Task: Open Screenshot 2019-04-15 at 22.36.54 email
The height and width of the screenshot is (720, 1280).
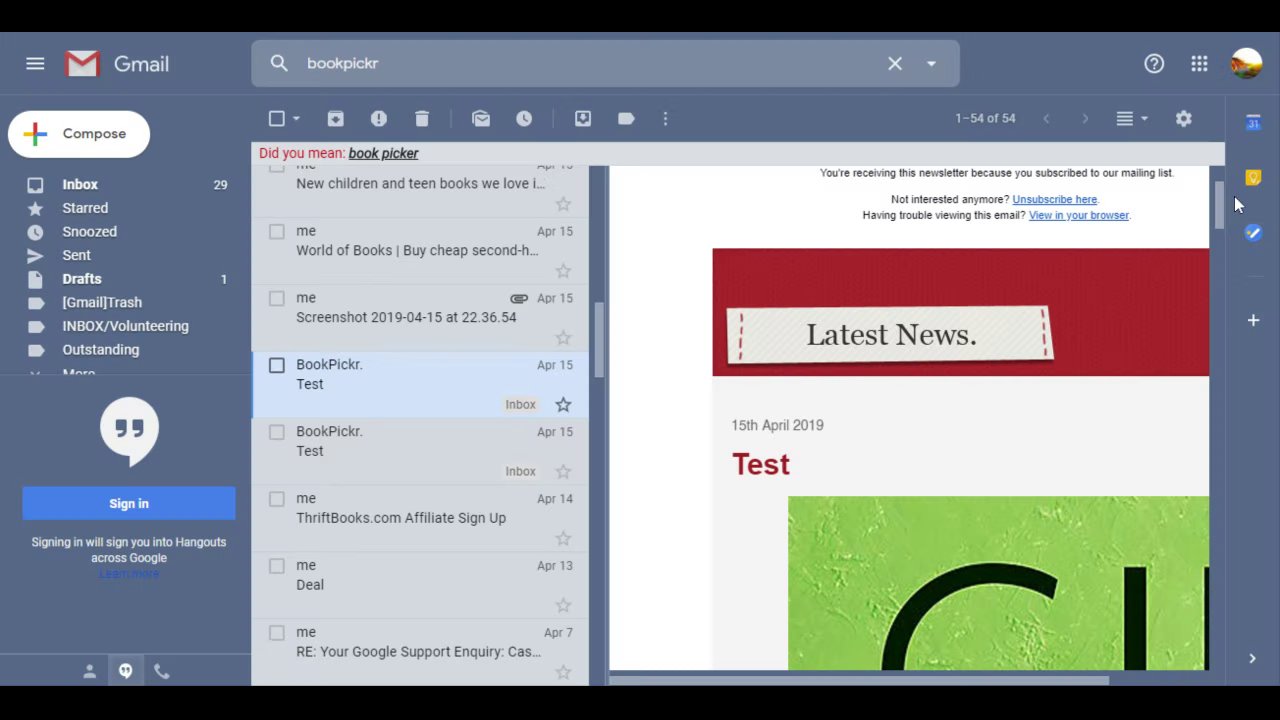Action: tap(421, 317)
